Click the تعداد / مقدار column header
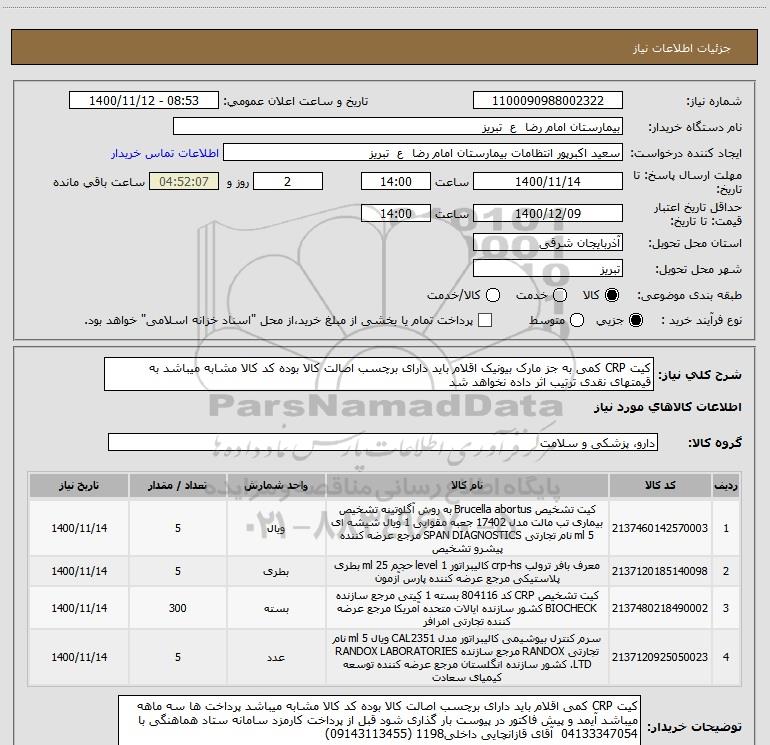 pos(178,485)
